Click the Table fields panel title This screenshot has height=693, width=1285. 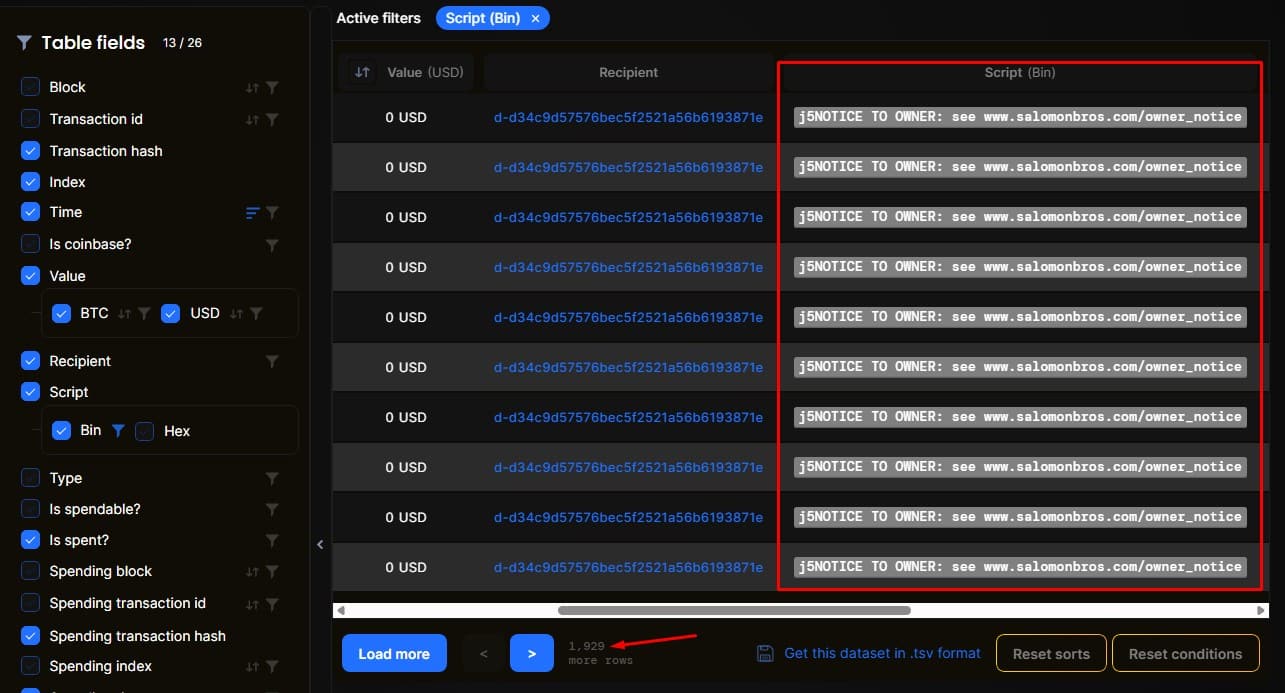point(93,43)
